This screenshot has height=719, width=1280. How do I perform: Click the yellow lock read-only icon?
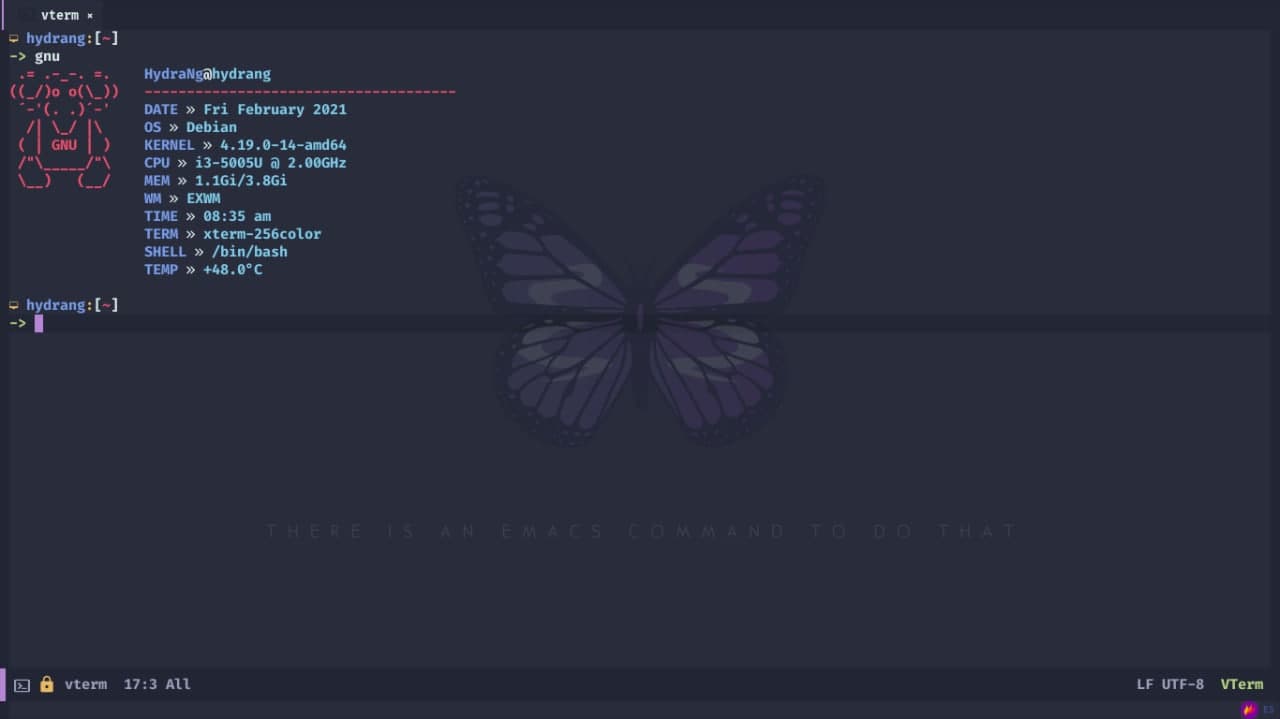click(x=46, y=685)
